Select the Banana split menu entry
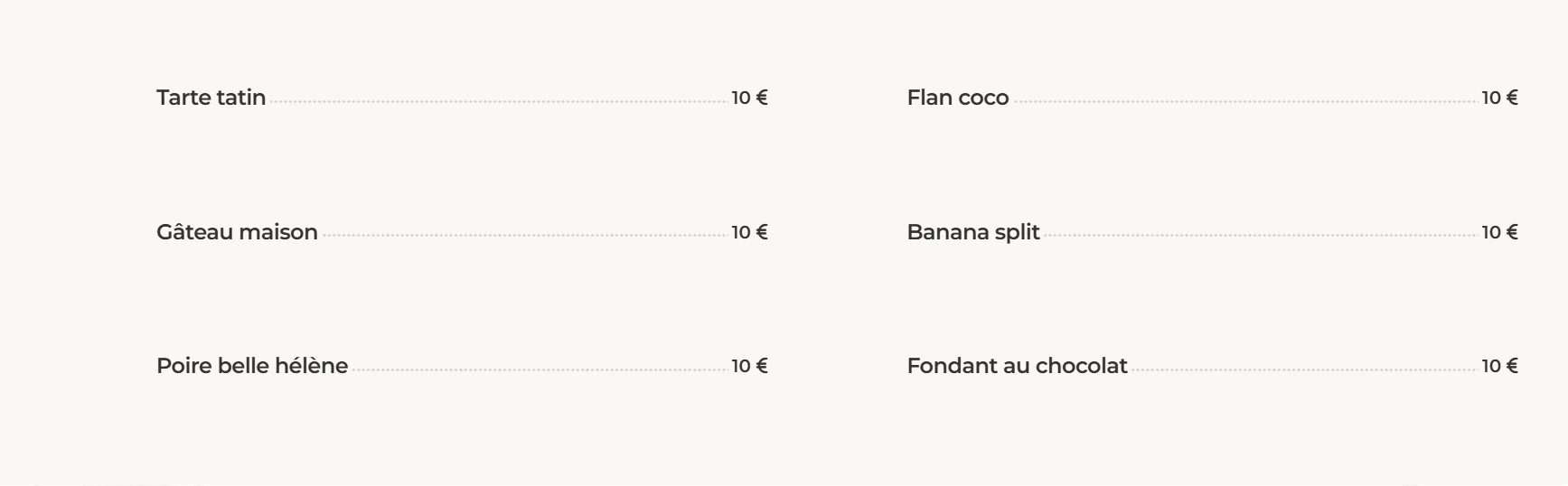 tap(973, 232)
